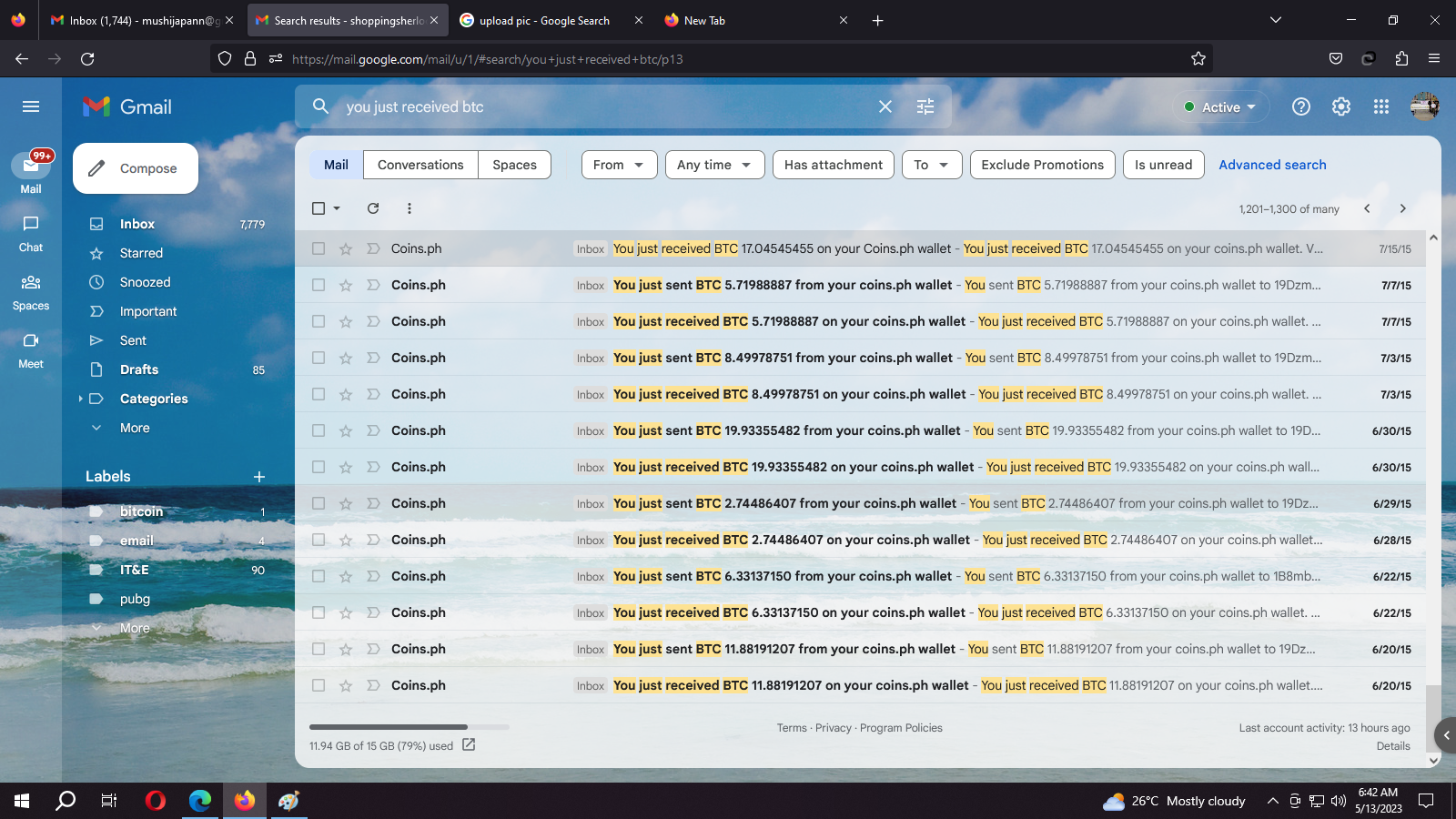Expand More under Drafts folders
Screen dimensions: 1456x819
click(135, 428)
